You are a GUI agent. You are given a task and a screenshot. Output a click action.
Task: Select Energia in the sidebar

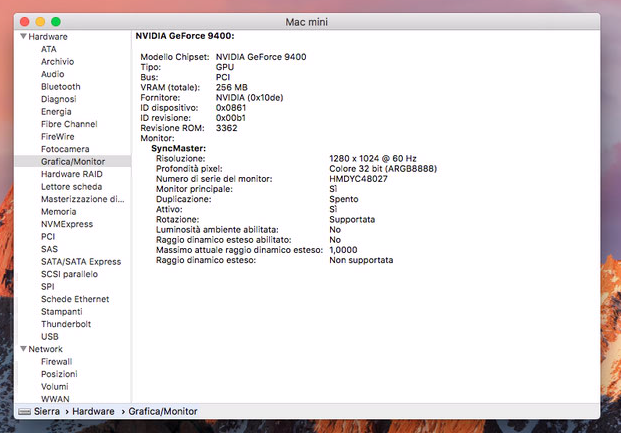click(56, 111)
